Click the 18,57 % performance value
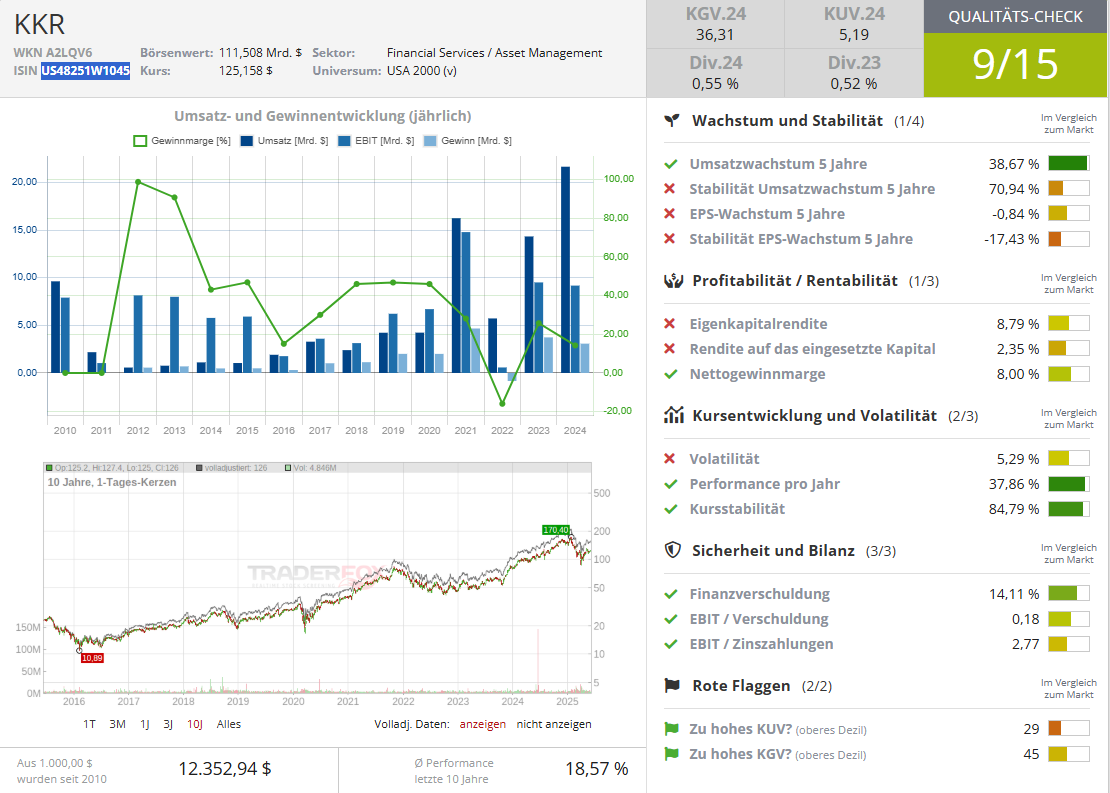 point(597,769)
